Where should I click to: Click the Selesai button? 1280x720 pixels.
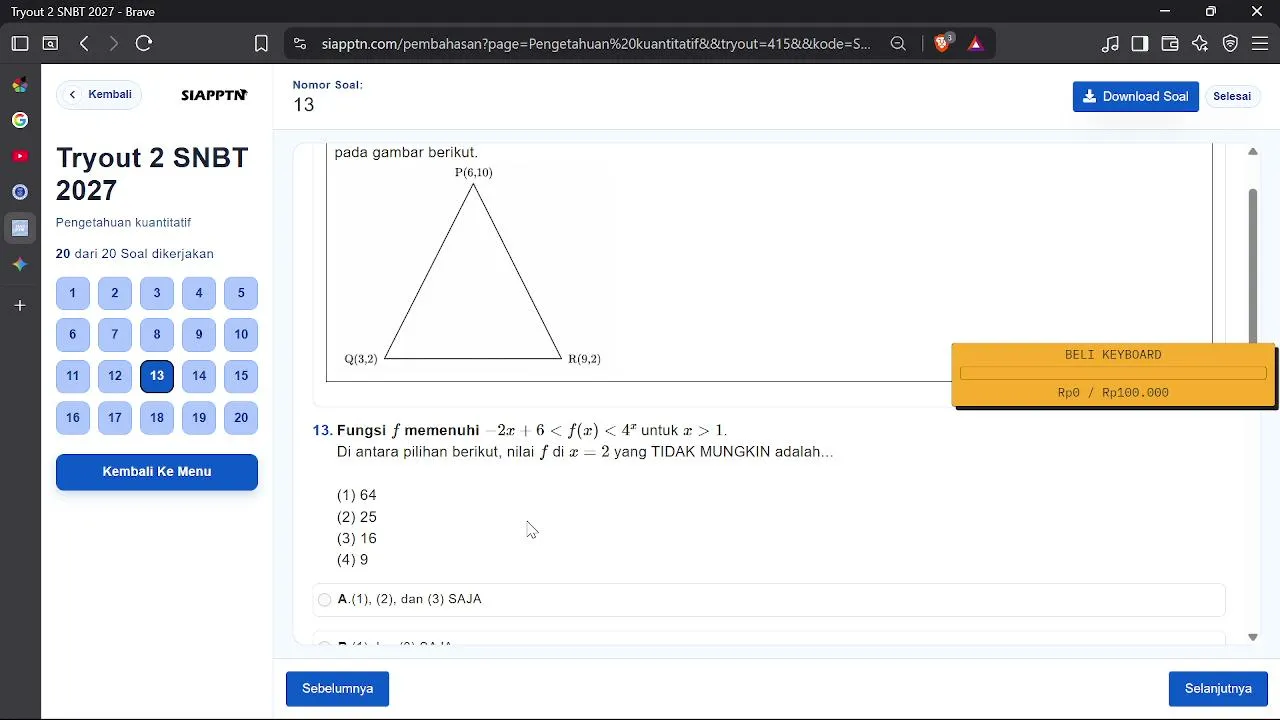click(1232, 96)
